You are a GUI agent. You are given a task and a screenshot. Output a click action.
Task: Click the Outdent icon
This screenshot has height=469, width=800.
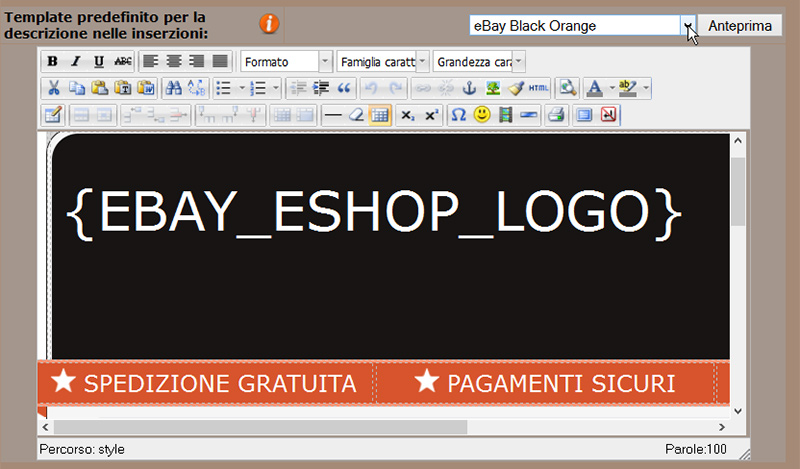(x=298, y=88)
